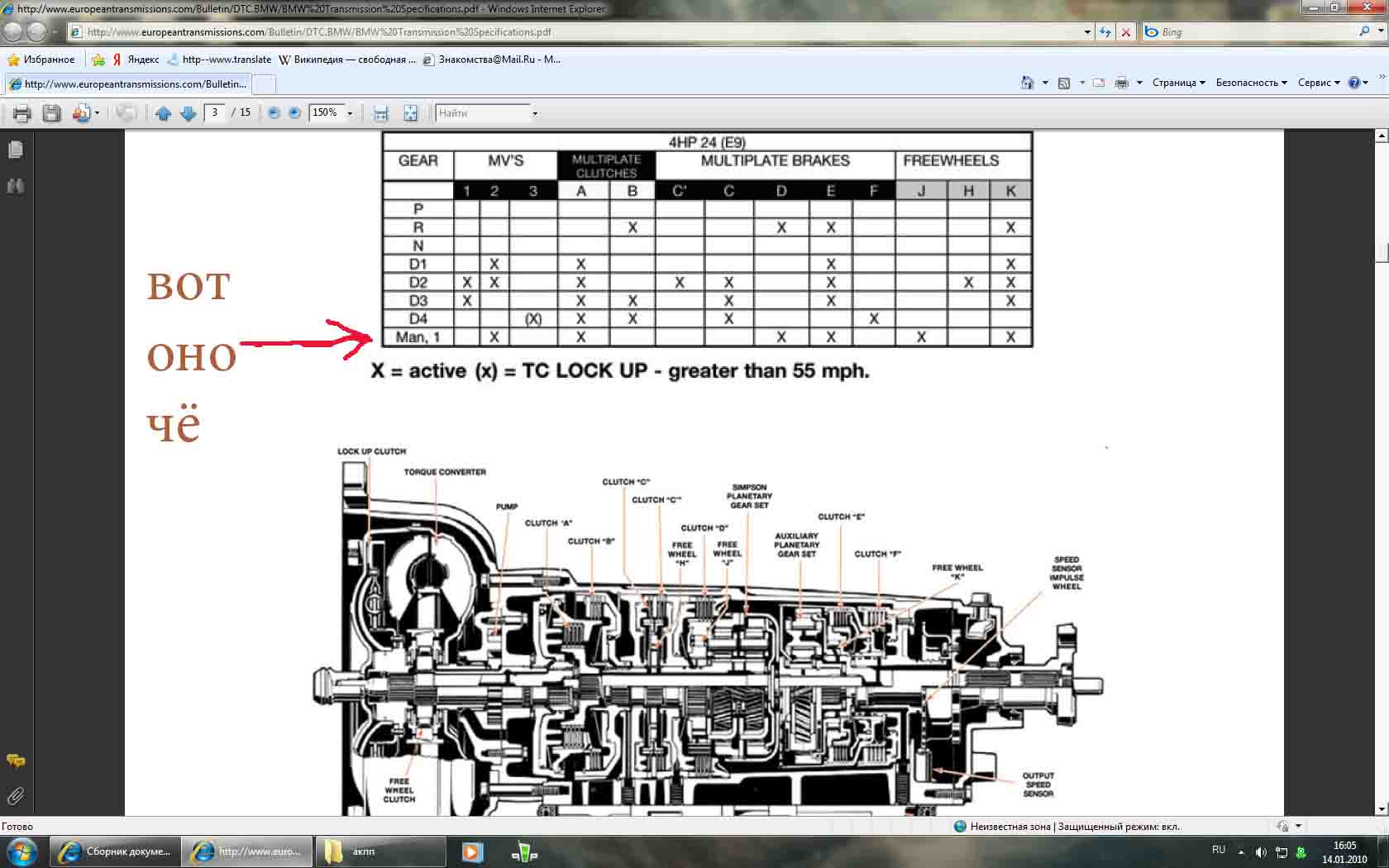The height and width of the screenshot is (868, 1389).
Task: Open the attachments paperclip panel
Action: pyautogui.click(x=16, y=796)
